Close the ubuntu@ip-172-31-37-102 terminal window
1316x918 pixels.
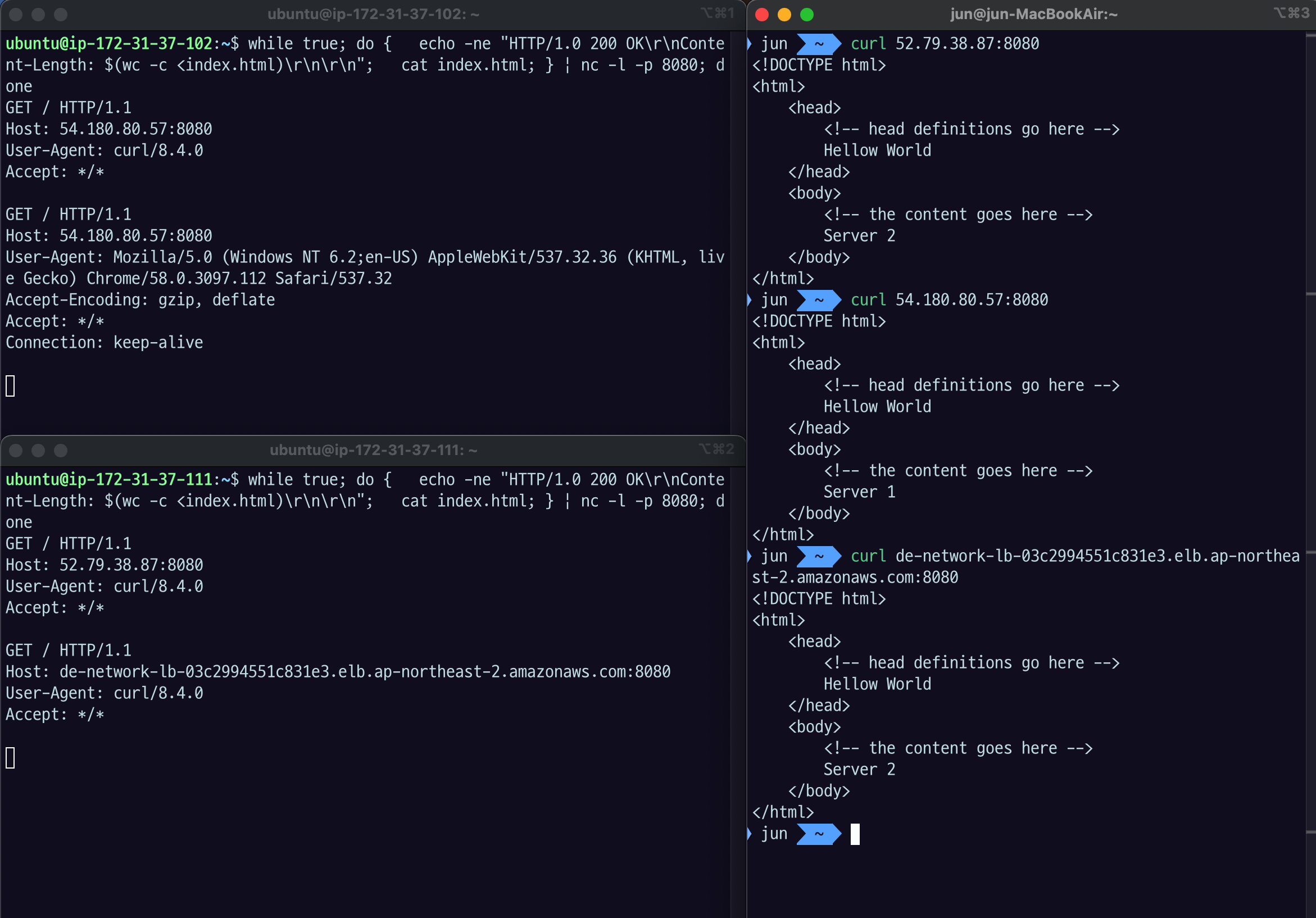16,15
